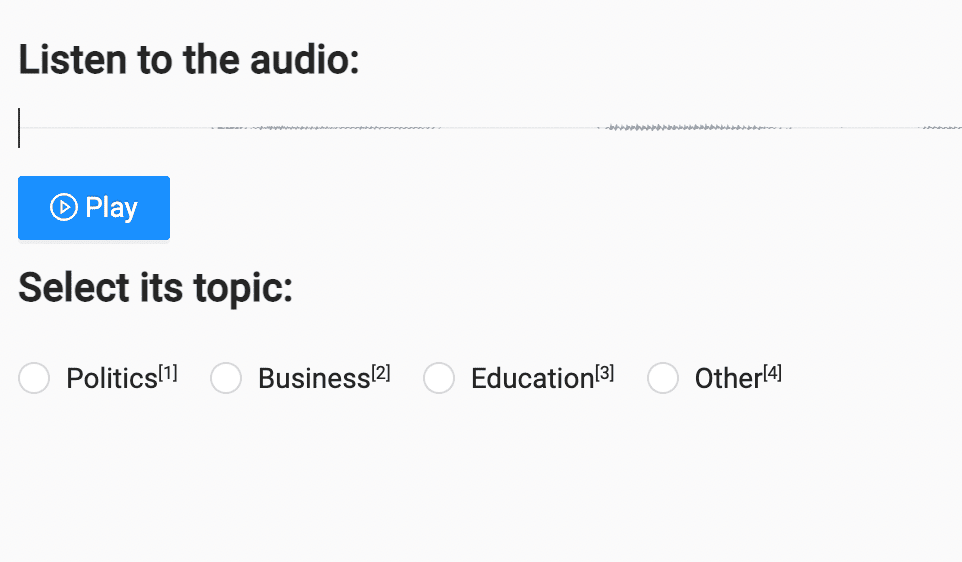The width and height of the screenshot is (962, 562).
Task: Click the Play button
Action: pos(94,208)
